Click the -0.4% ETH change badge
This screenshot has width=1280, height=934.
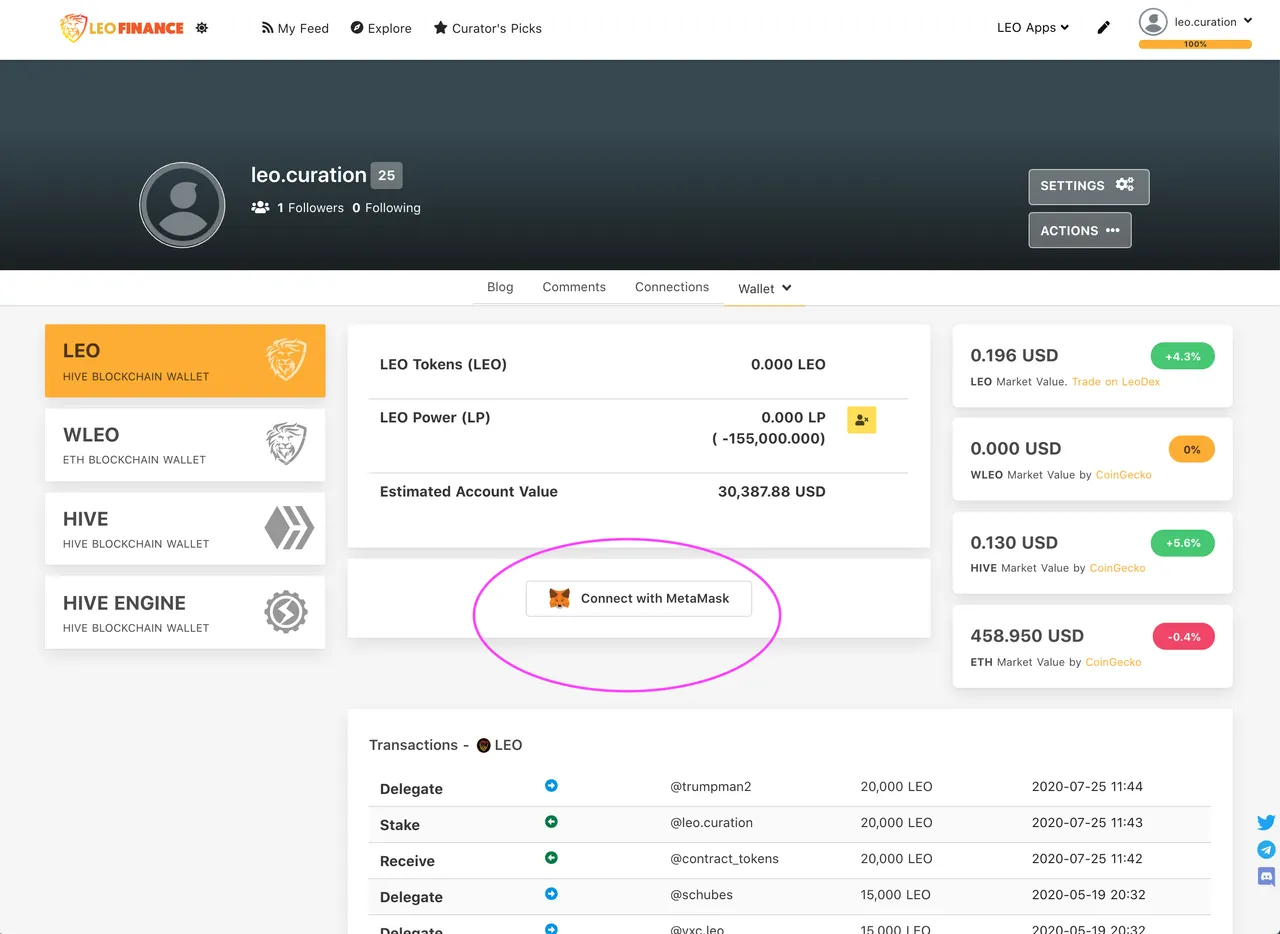pos(1184,637)
